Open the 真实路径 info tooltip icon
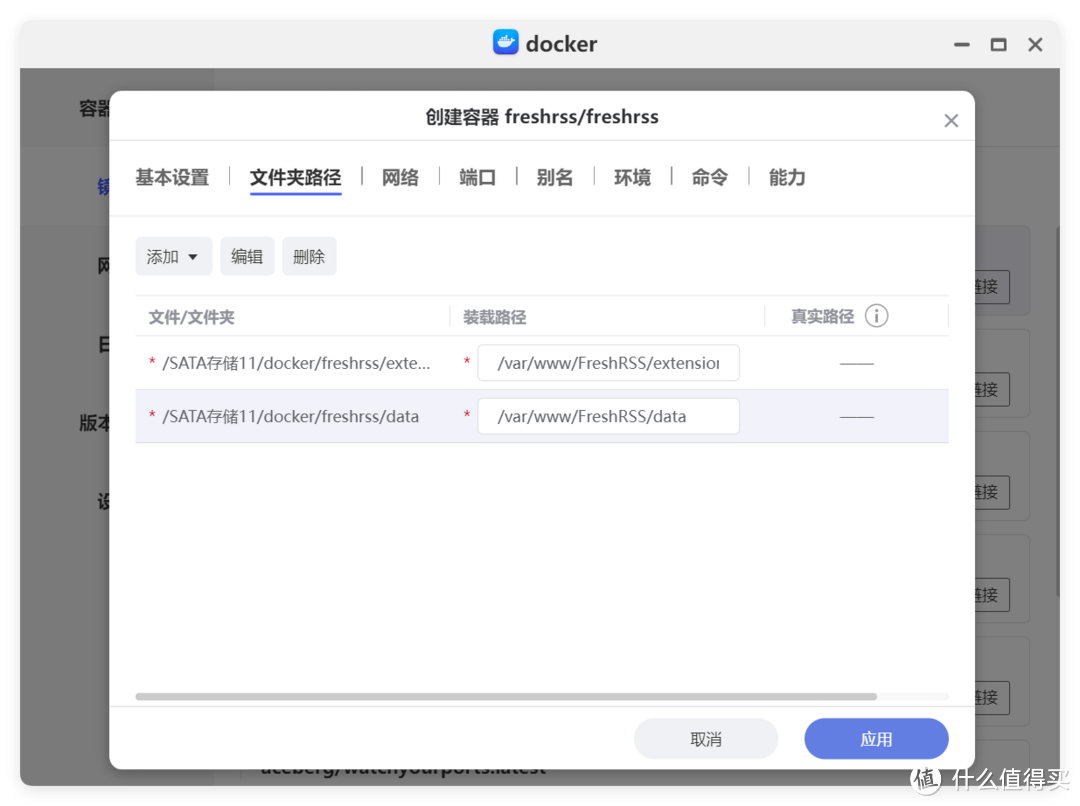Screen dimensions: 1080x806 (x=877, y=316)
